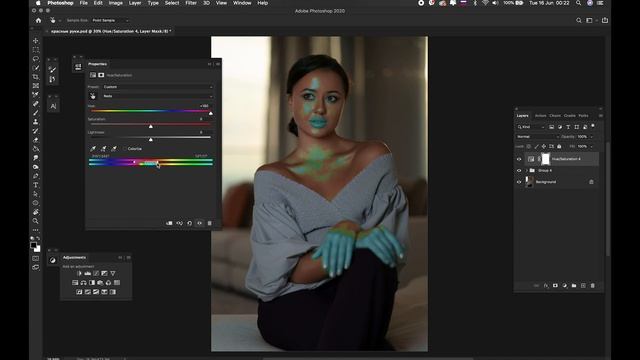The image size is (640, 360).
Task: Select the Crop tool
Action: click(x=36, y=77)
